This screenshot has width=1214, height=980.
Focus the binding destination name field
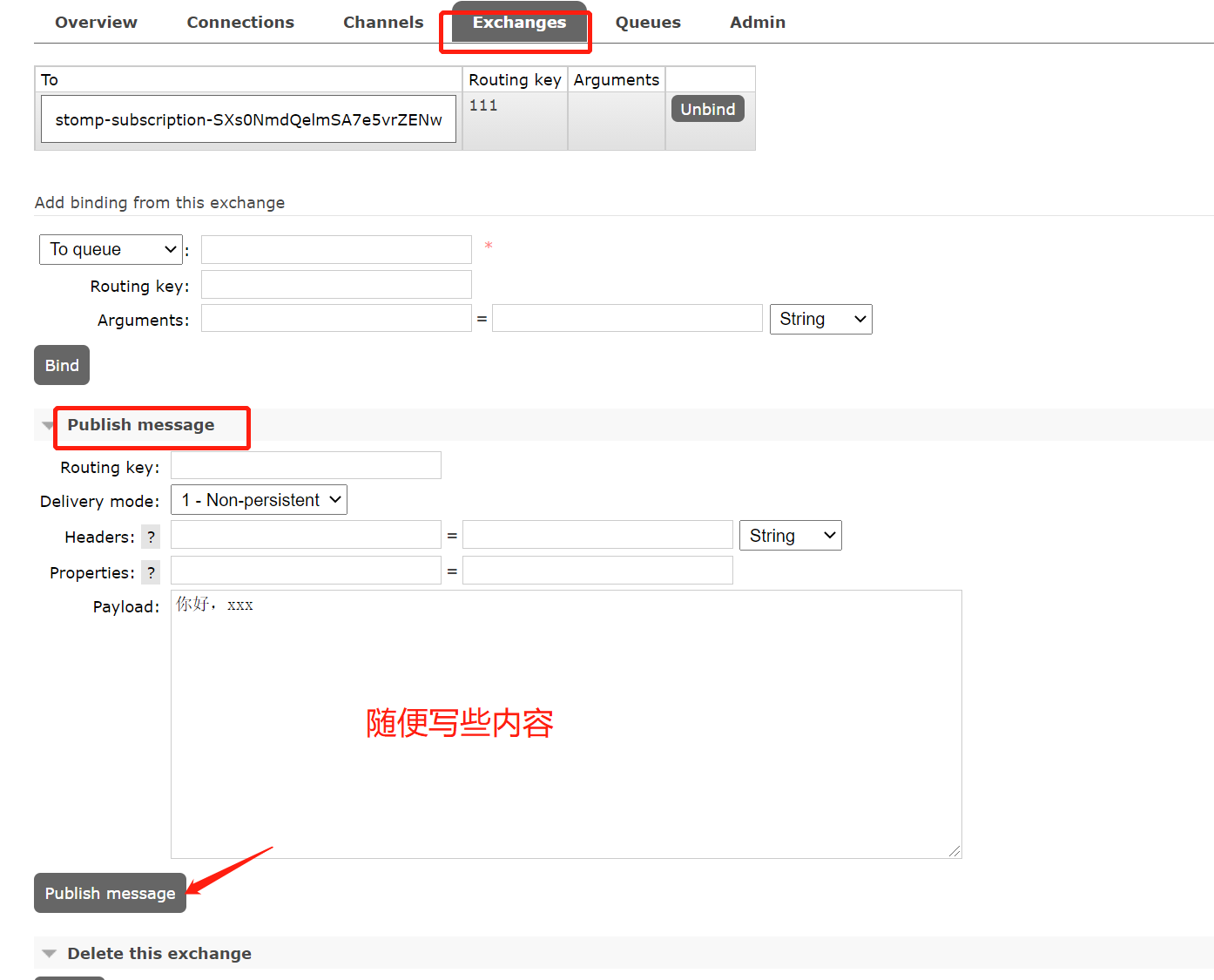click(x=336, y=249)
